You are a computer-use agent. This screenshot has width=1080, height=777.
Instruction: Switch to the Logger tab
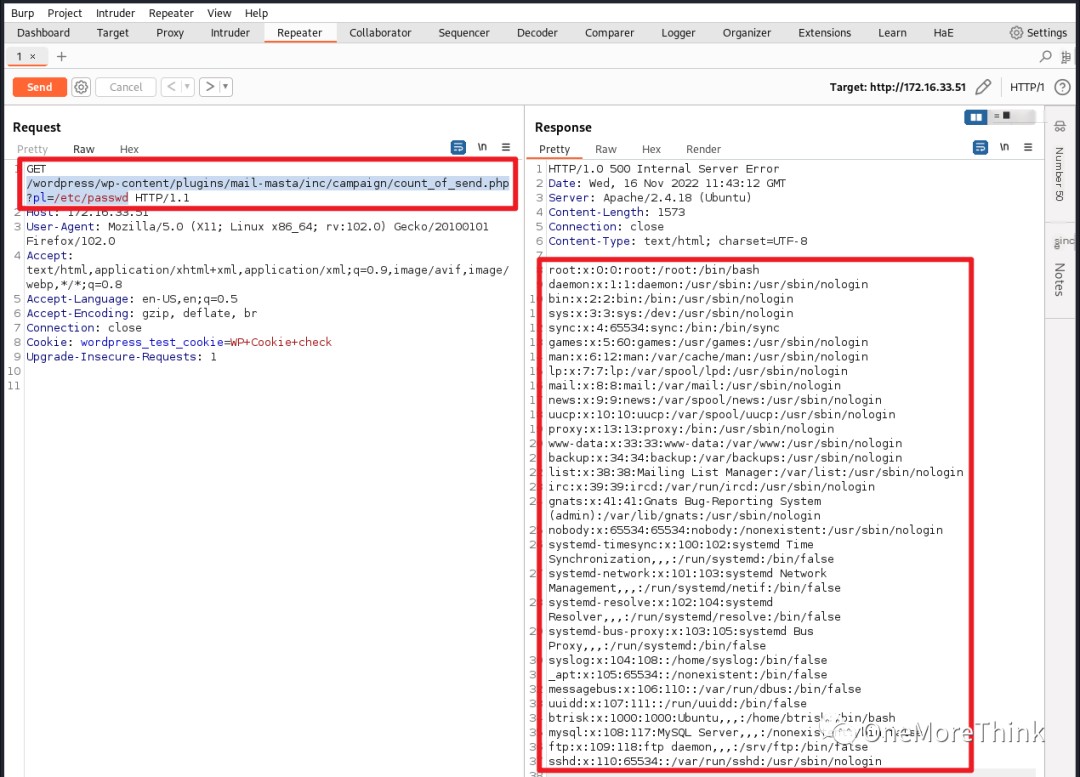[x=678, y=32]
